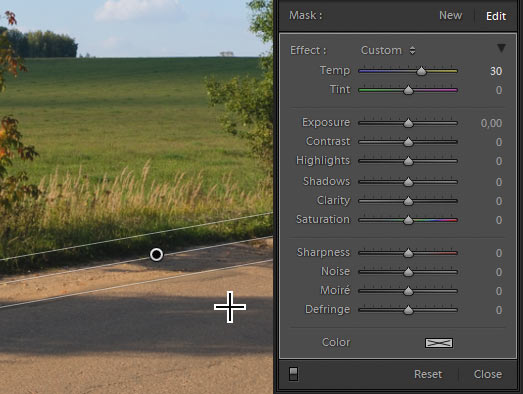This screenshot has height=394, width=523.
Task: Click the Moiré value field
Action: 499,291
